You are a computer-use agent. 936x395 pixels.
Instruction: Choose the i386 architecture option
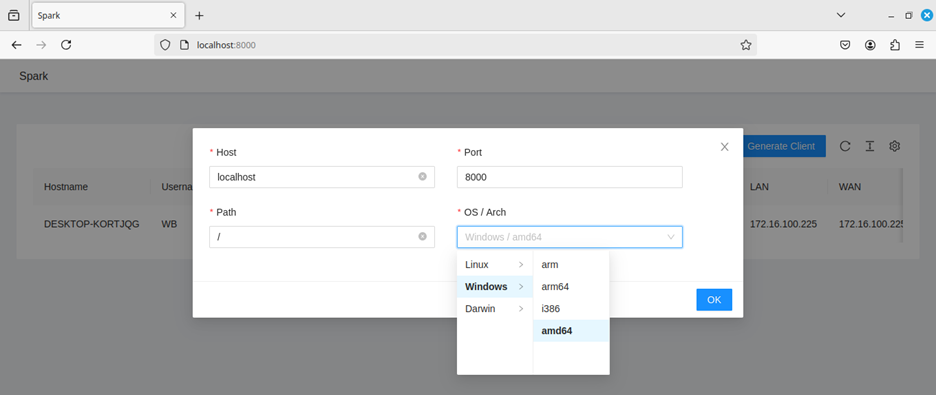click(x=571, y=308)
